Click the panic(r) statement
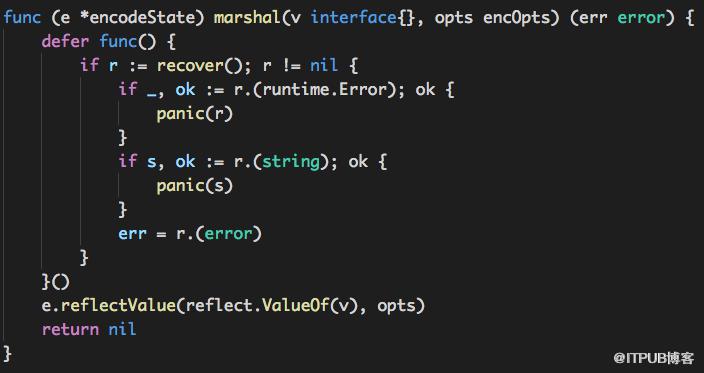 (x=195, y=114)
